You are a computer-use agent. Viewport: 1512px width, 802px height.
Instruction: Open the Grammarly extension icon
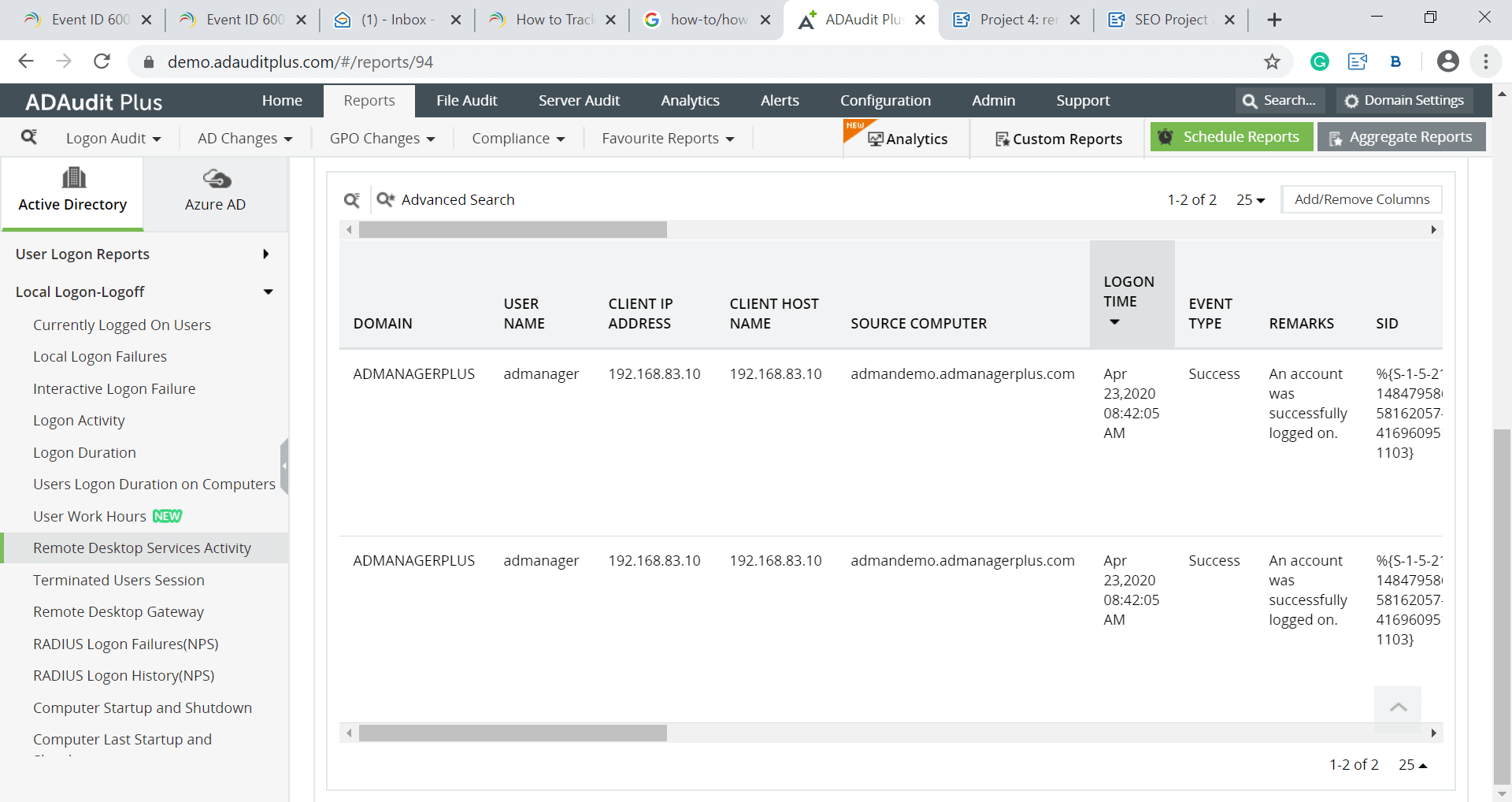click(1320, 61)
